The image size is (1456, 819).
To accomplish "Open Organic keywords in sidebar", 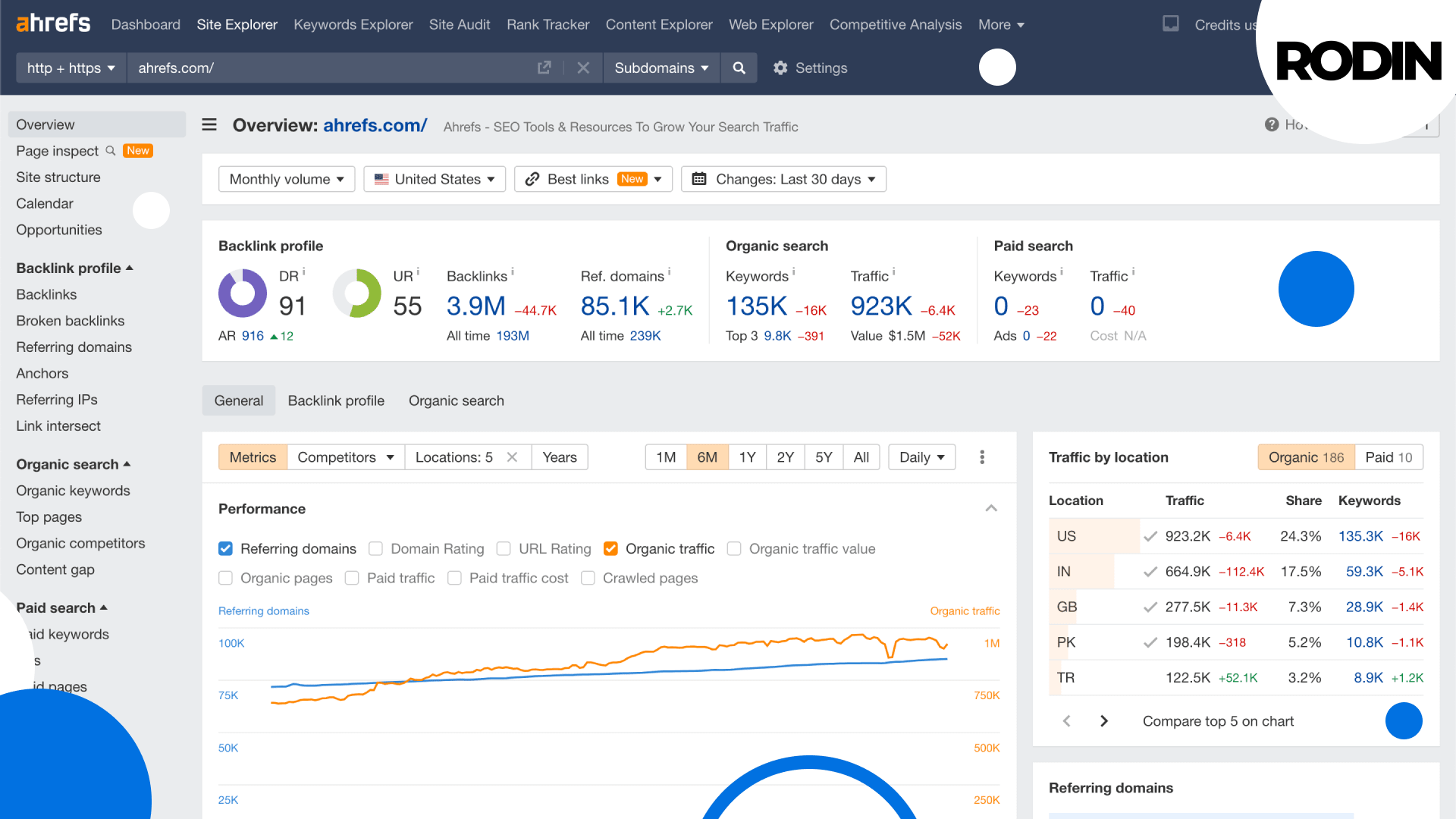I will click(73, 490).
